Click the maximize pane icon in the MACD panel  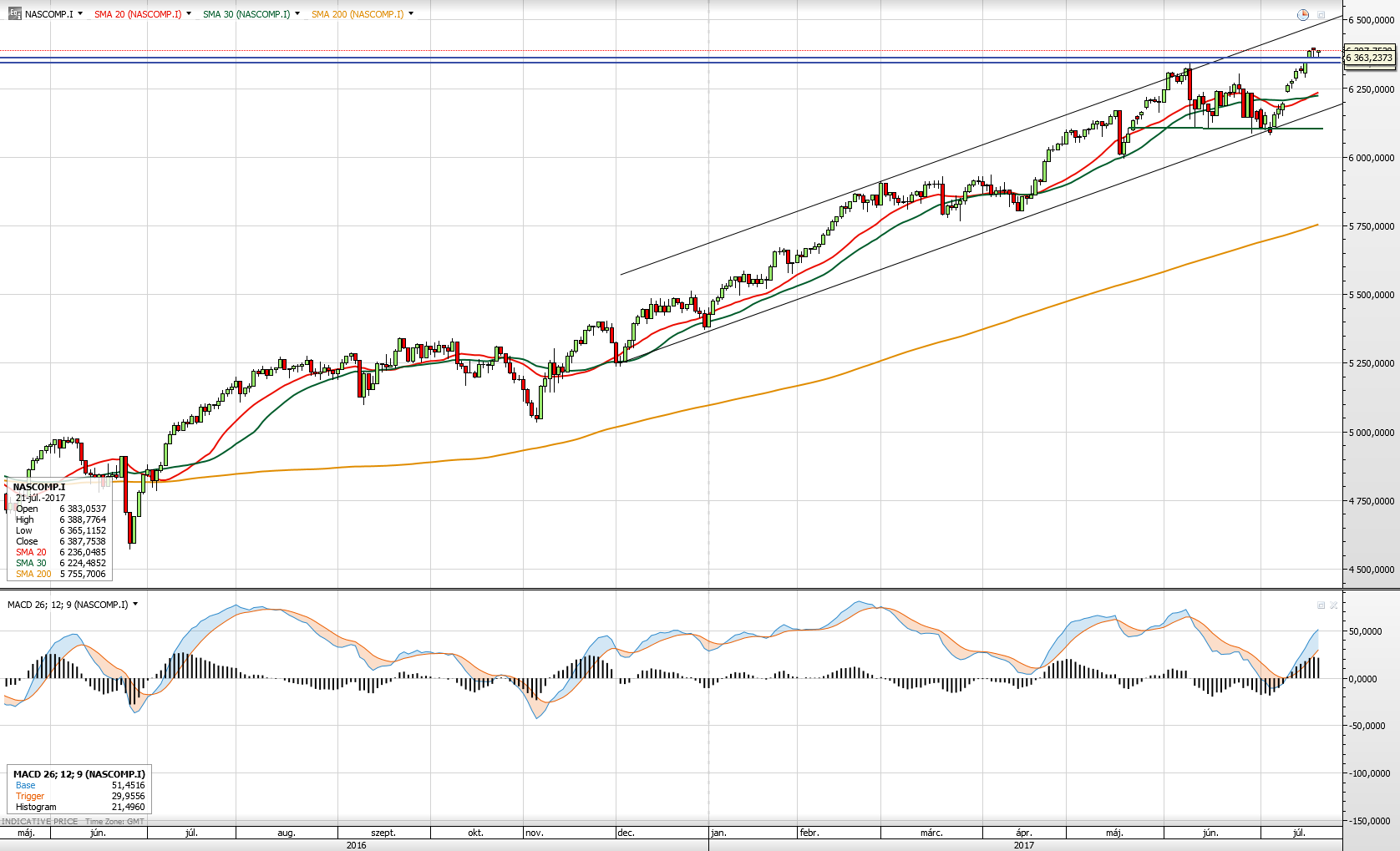point(1321,605)
